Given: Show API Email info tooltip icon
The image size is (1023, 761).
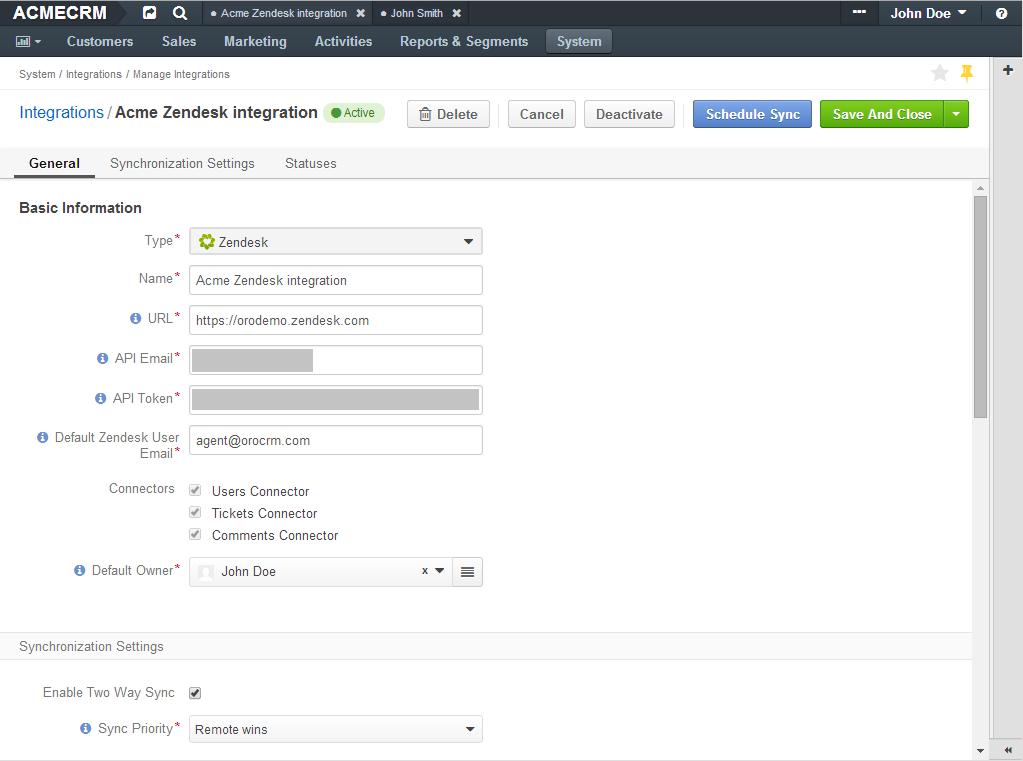Looking at the screenshot, I should point(102,358).
